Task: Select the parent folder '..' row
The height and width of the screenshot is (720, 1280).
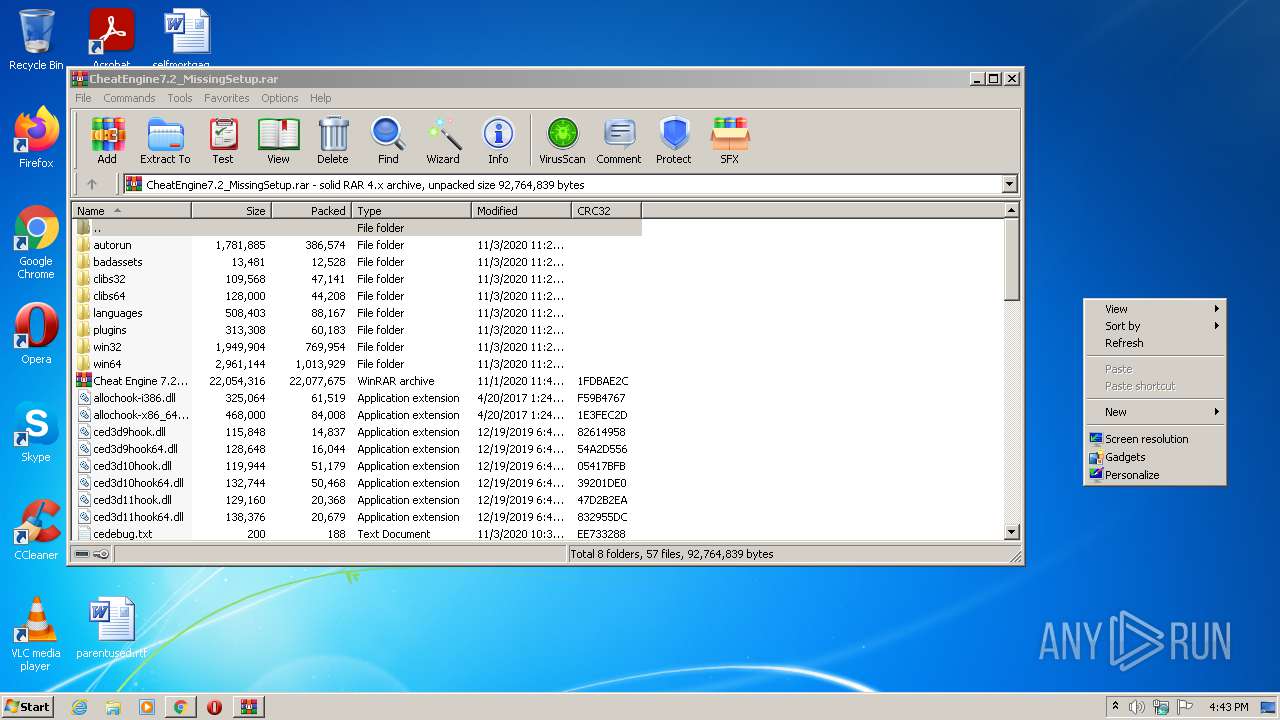Action: click(357, 228)
